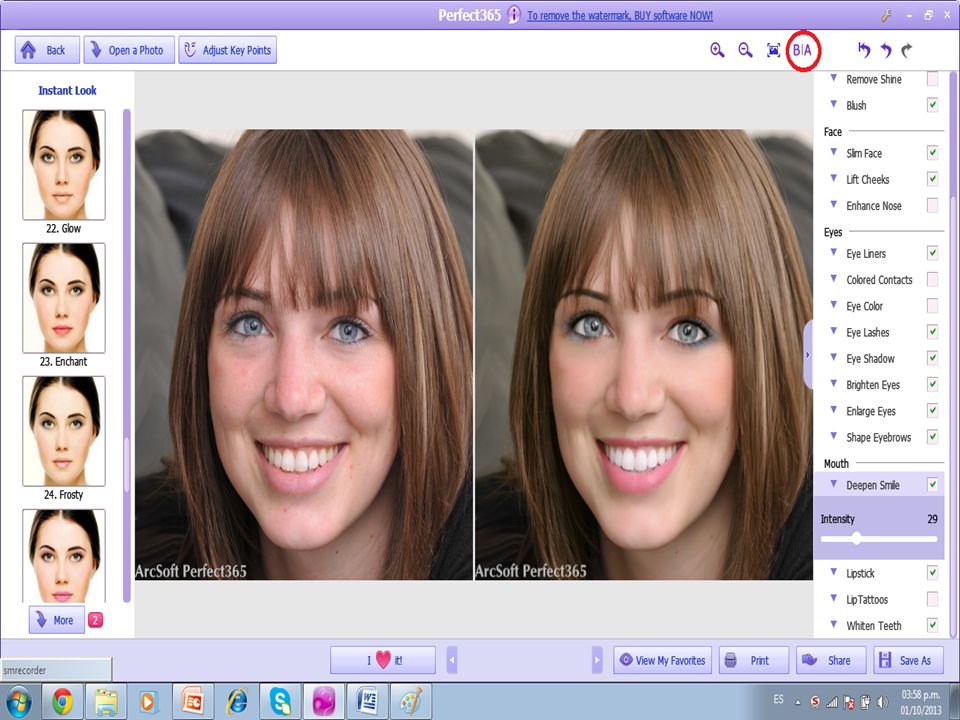Click the Adjust Key Points button
This screenshot has height=720, width=960.
tap(228, 50)
